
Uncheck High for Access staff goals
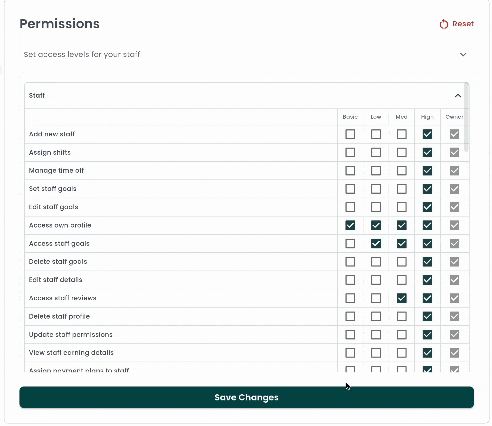(x=427, y=244)
